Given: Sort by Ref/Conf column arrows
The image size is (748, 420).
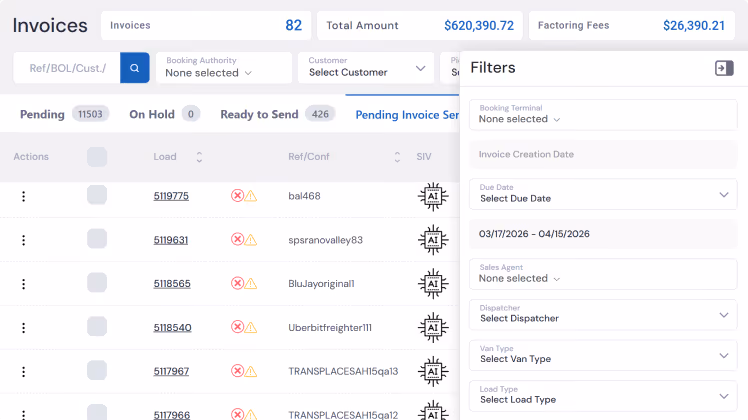Looking at the screenshot, I should [x=397, y=157].
